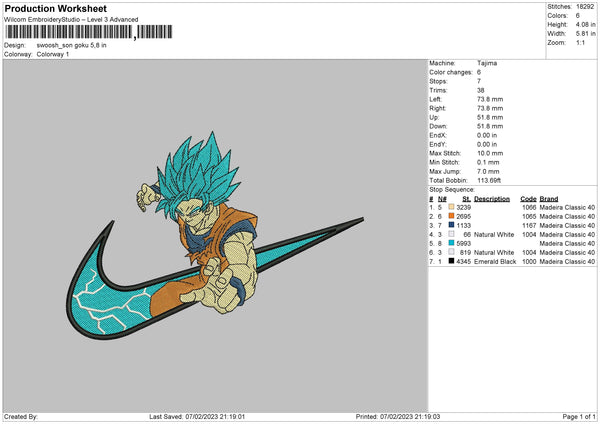Click the Height value 4.08 in

pos(585,24)
